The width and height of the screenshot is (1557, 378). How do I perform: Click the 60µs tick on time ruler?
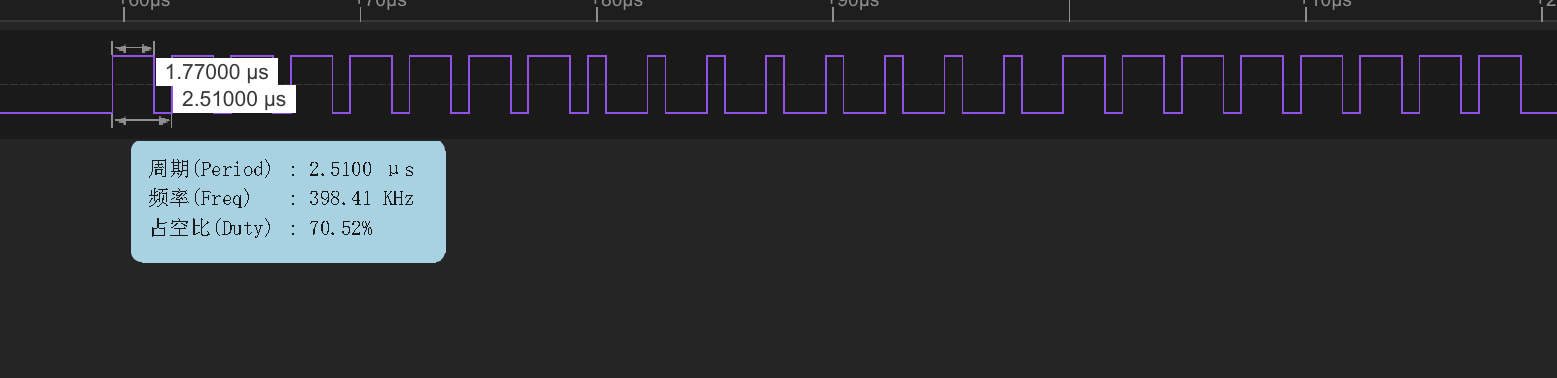pyautogui.click(x=146, y=4)
